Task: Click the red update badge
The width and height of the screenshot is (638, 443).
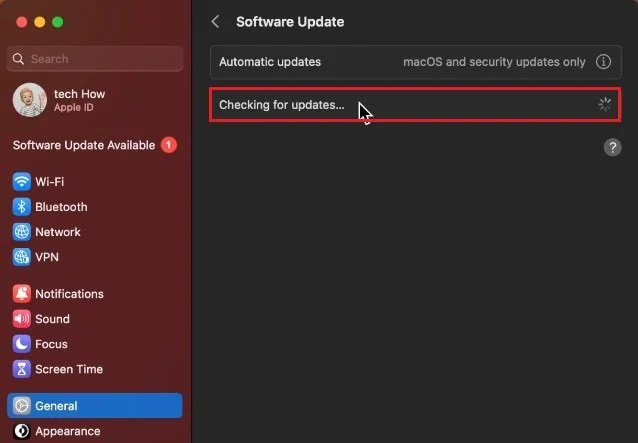Action: pyautogui.click(x=168, y=145)
